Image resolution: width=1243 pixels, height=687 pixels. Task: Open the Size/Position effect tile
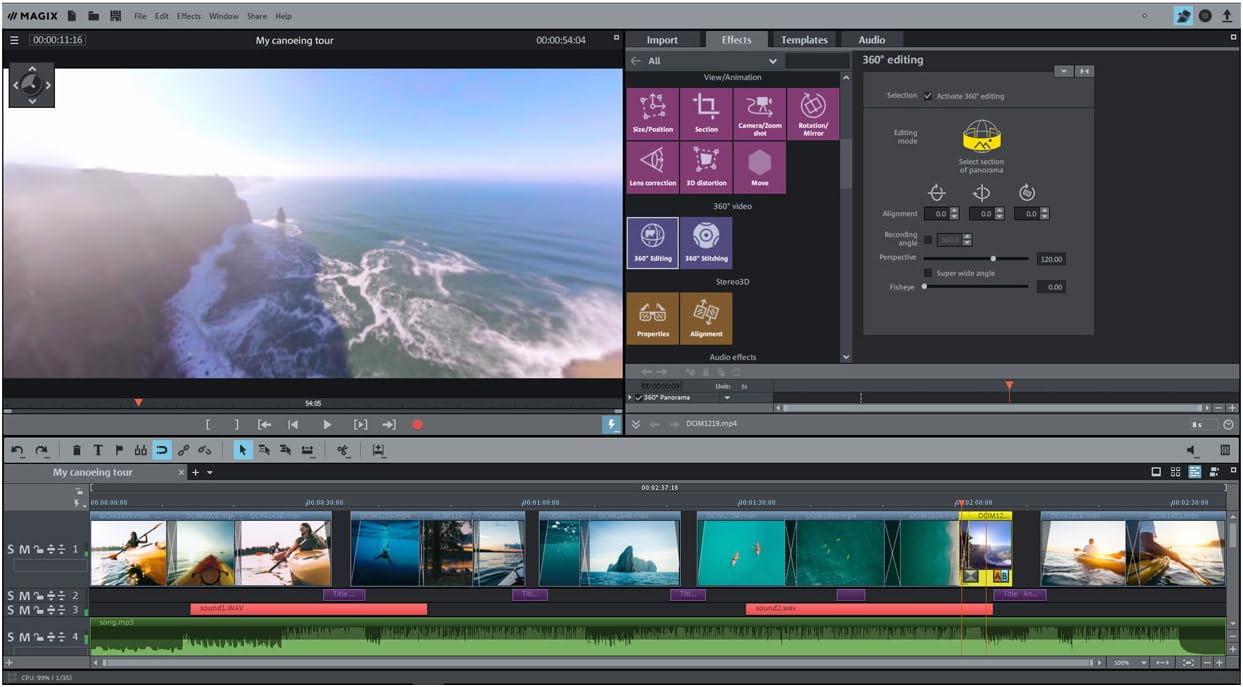[652, 114]
